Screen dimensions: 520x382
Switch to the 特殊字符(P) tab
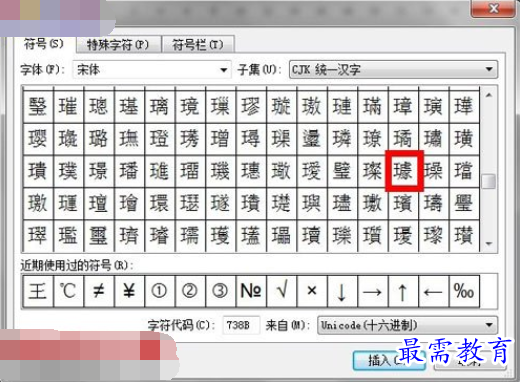click(x=118, y=44)
